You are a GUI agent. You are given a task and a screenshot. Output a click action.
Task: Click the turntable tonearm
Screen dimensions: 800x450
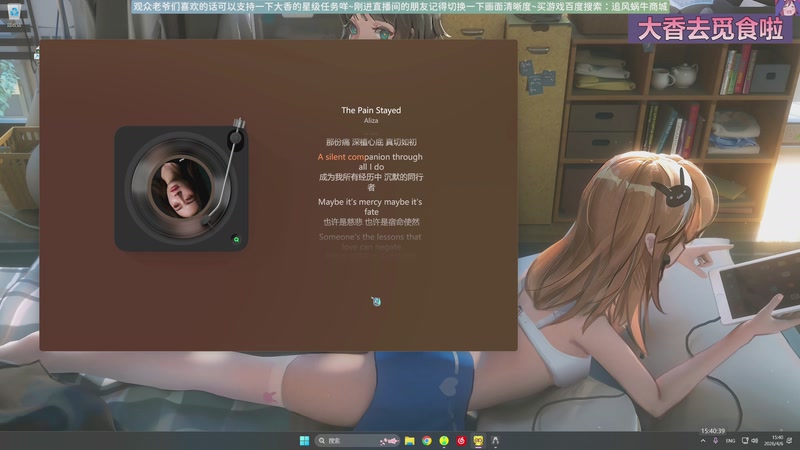224,171
